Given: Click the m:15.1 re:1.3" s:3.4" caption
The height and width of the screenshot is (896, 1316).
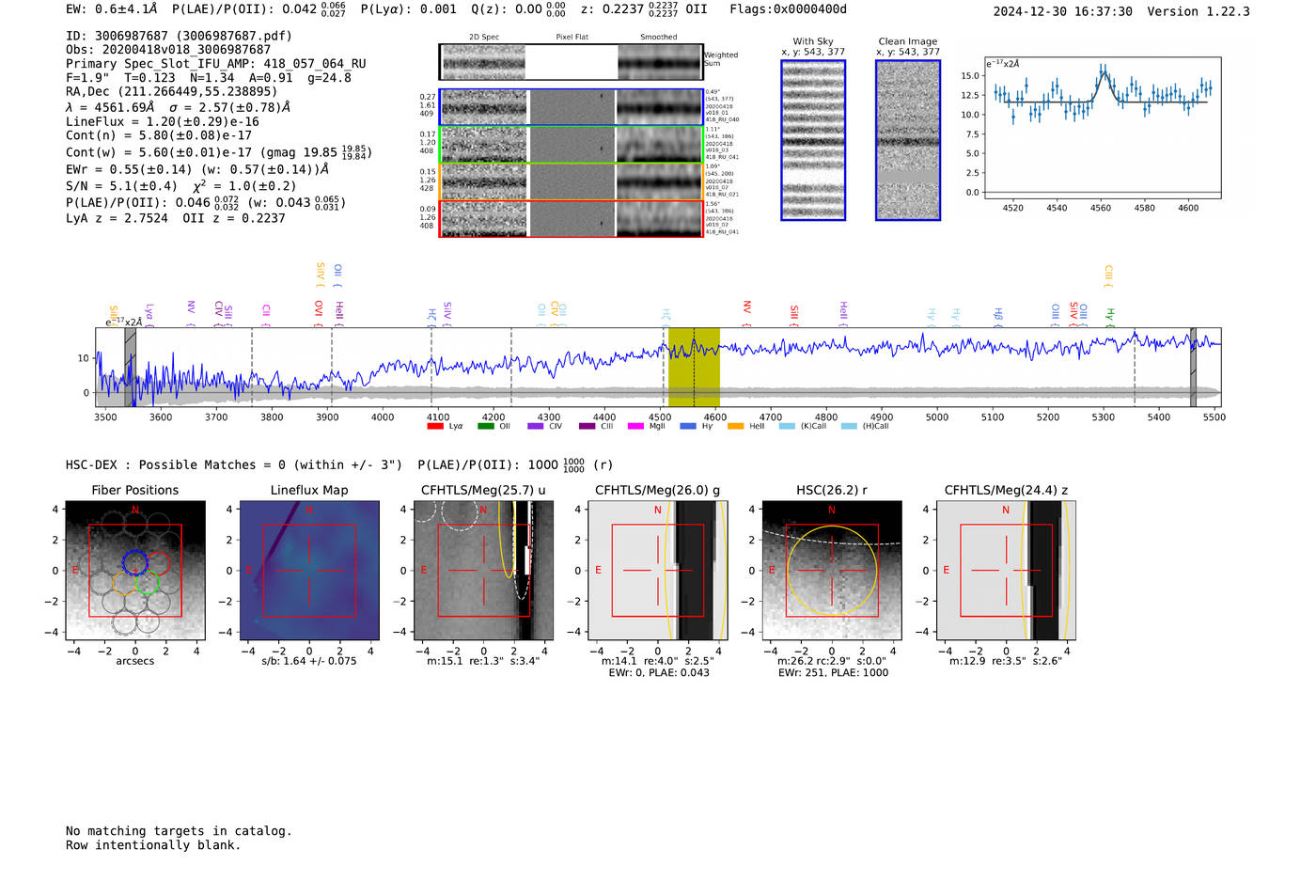Looking at the screenshot, I should pos(483,661).
